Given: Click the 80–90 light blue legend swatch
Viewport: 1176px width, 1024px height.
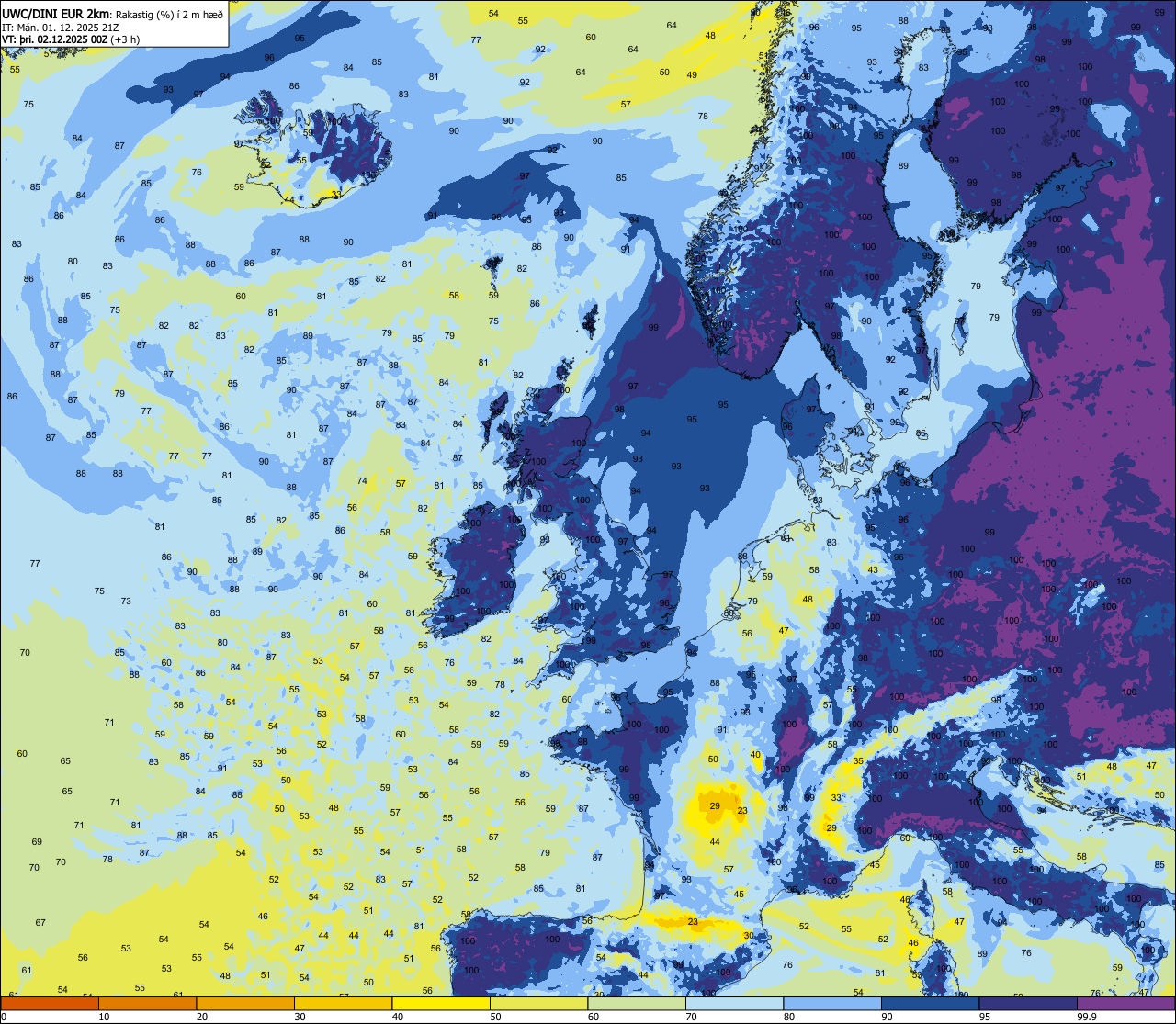Looking at the screenshot, I should [832, 1003].
